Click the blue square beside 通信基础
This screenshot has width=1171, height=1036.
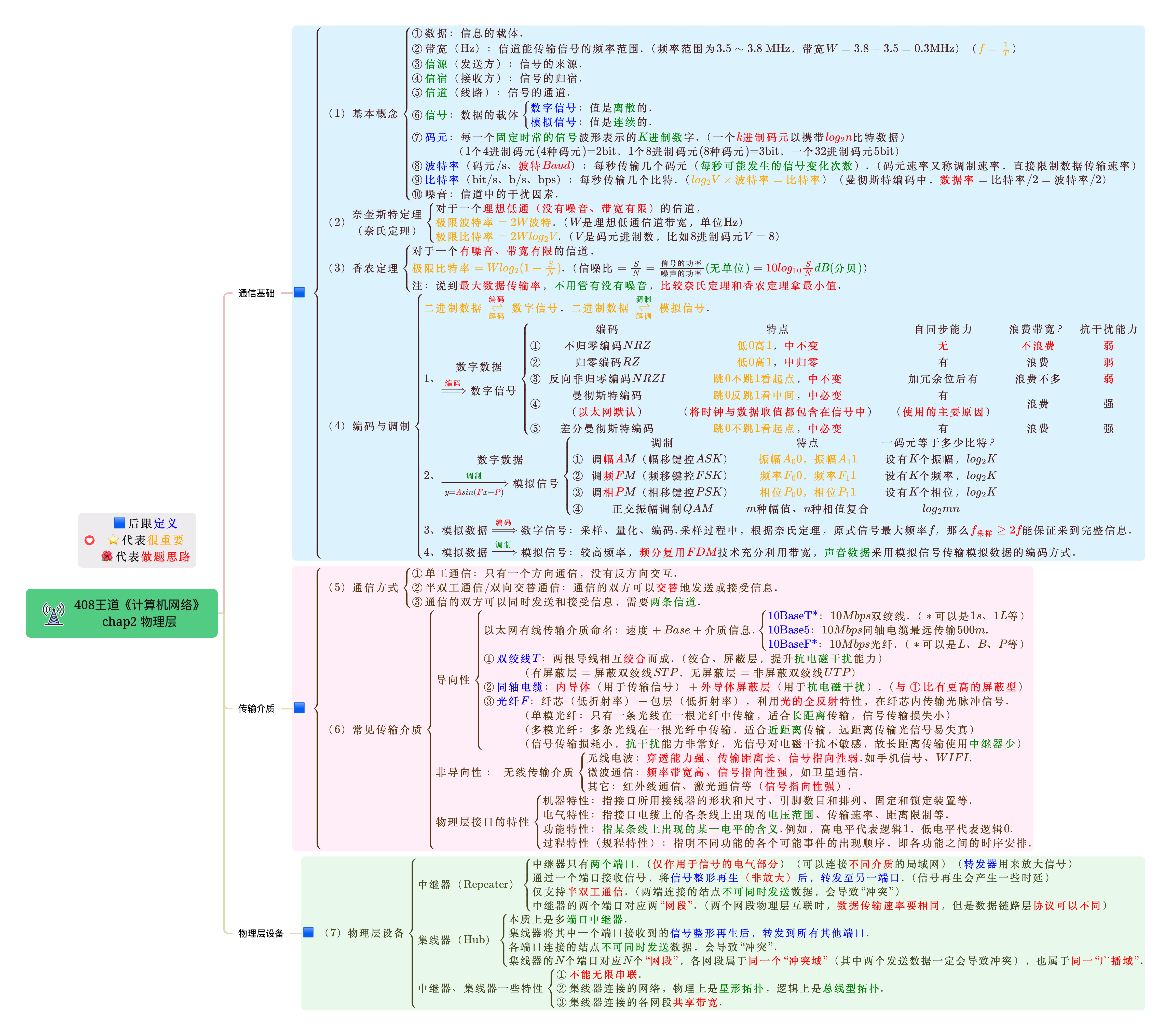(299, 292)
